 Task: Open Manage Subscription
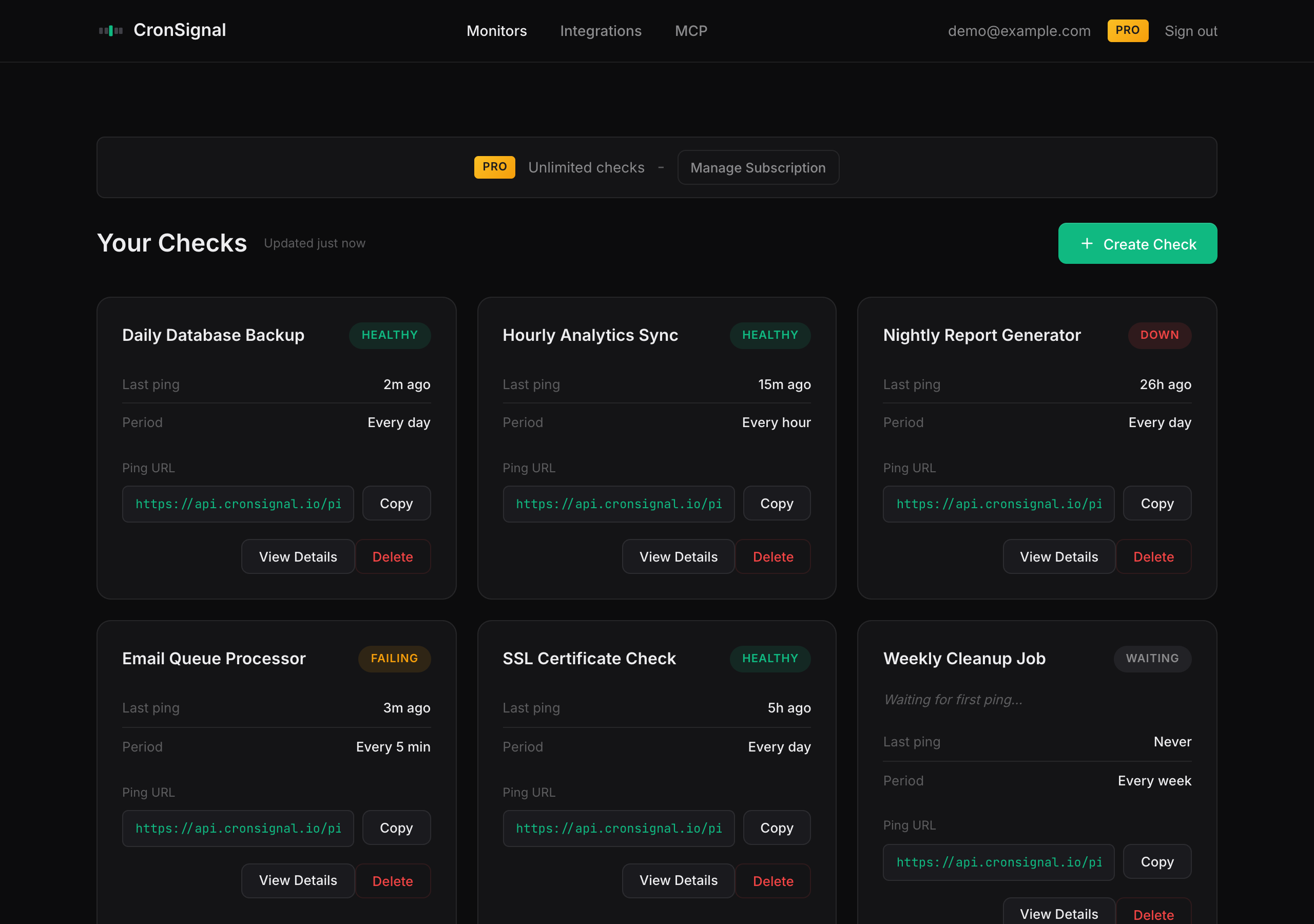click(x=758, y=167)
